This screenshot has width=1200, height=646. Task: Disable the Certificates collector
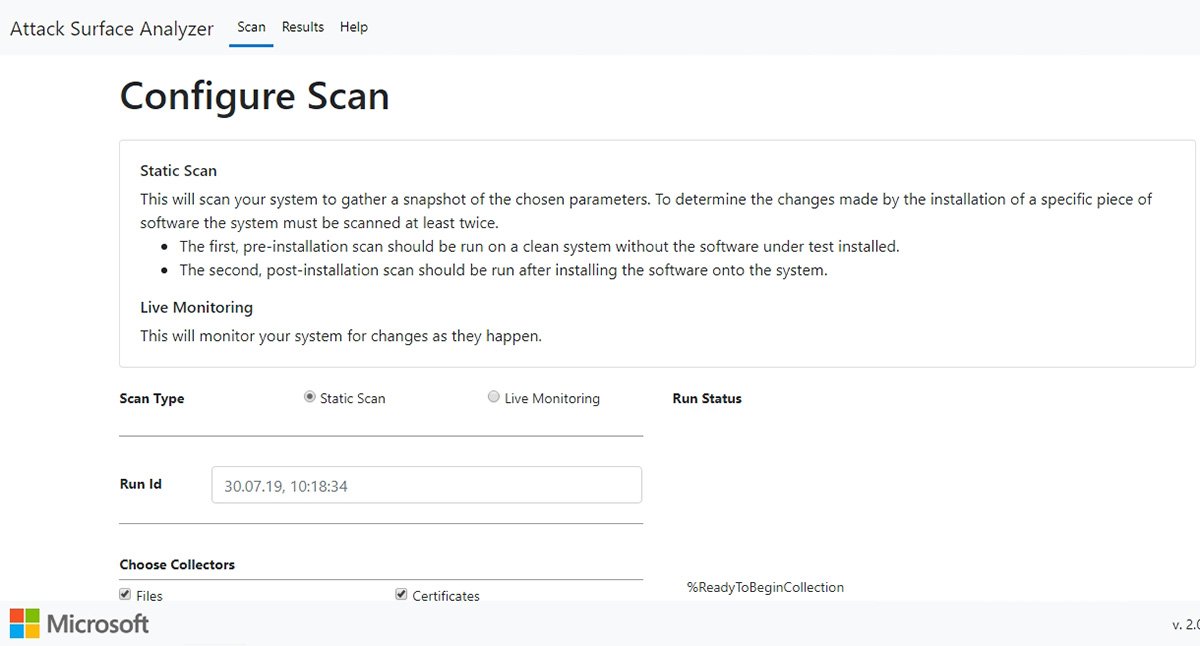400,593
